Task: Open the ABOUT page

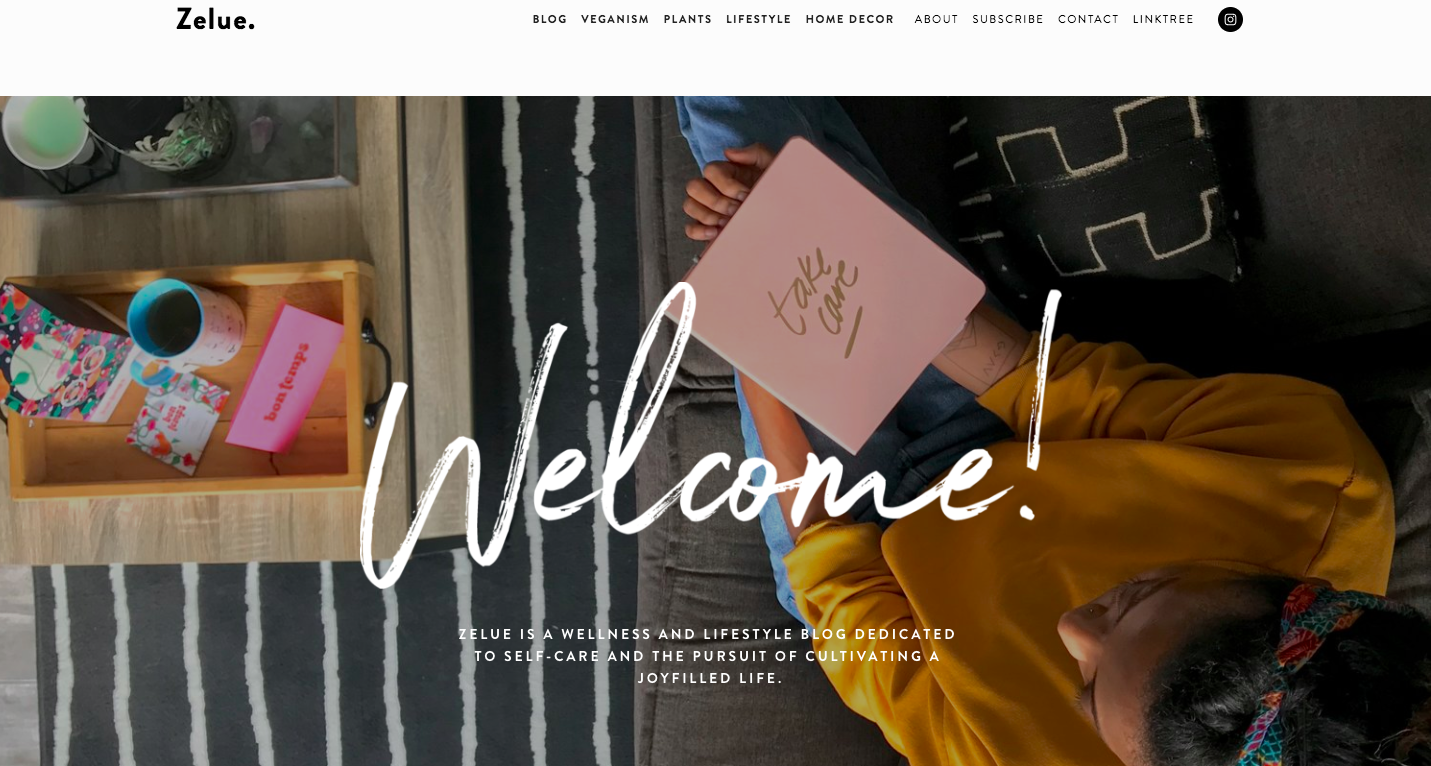Action: point(936,19)
